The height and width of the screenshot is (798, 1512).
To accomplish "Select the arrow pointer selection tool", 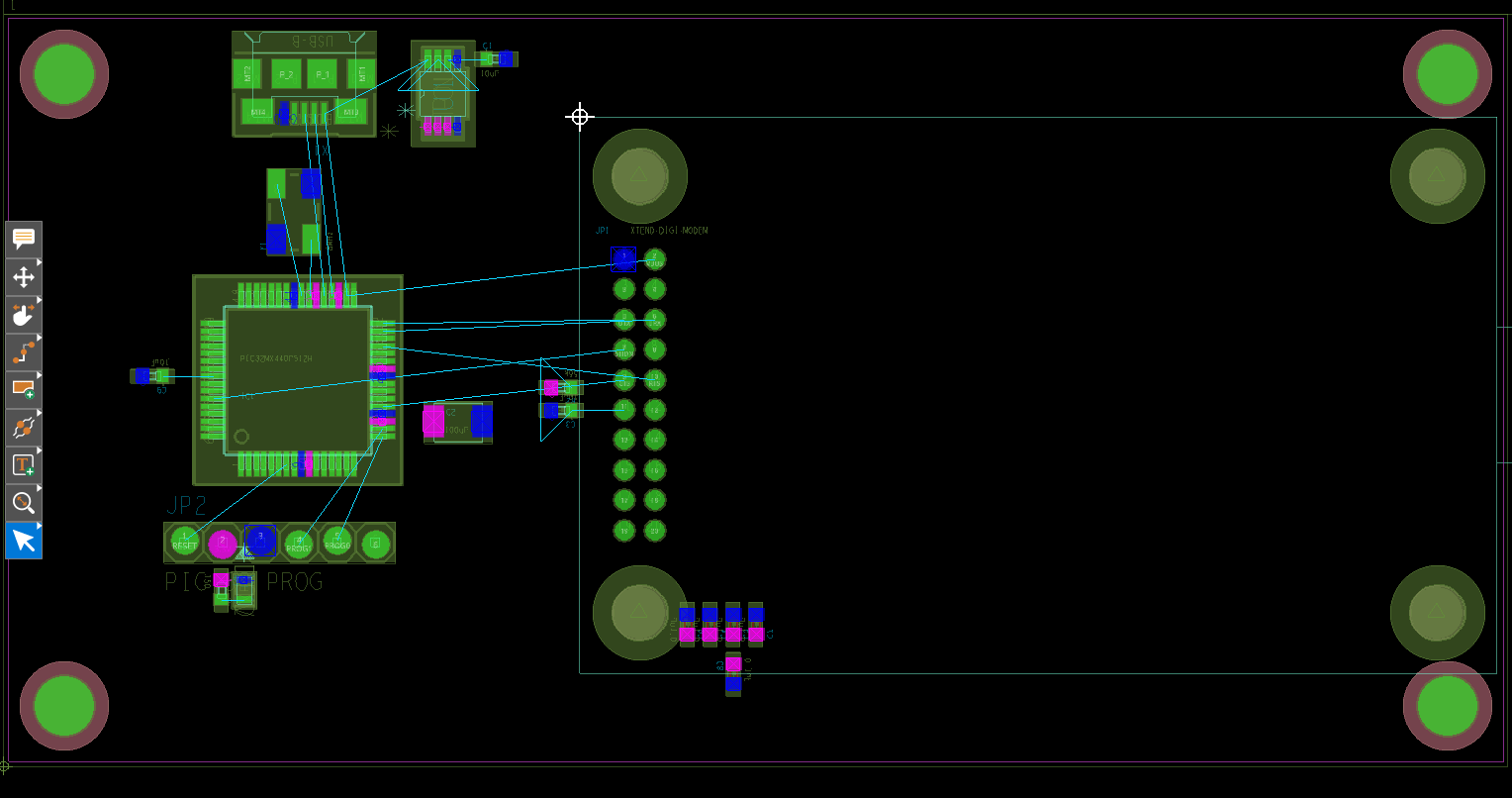I will [24, 541].
